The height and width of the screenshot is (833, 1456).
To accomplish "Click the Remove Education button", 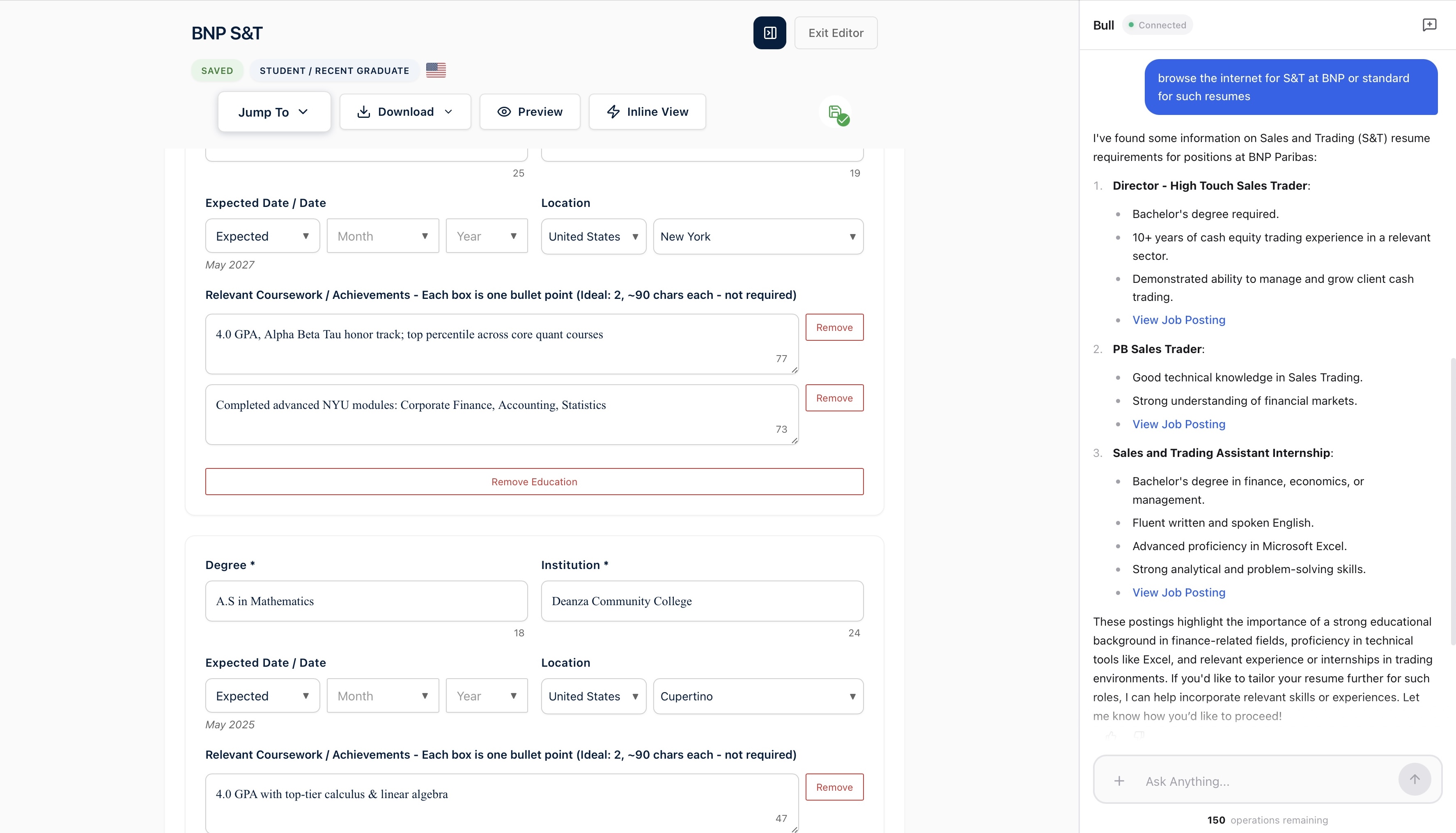I will [x=534, y=482].
